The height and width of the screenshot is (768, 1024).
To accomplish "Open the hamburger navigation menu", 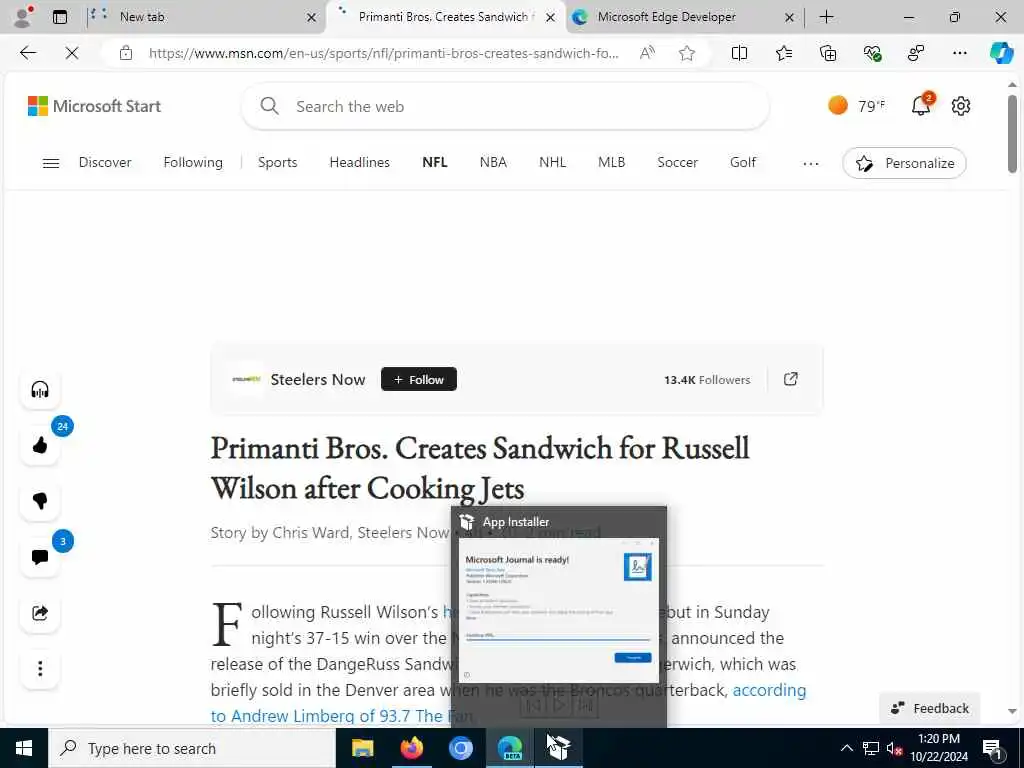I will [51, 163].
